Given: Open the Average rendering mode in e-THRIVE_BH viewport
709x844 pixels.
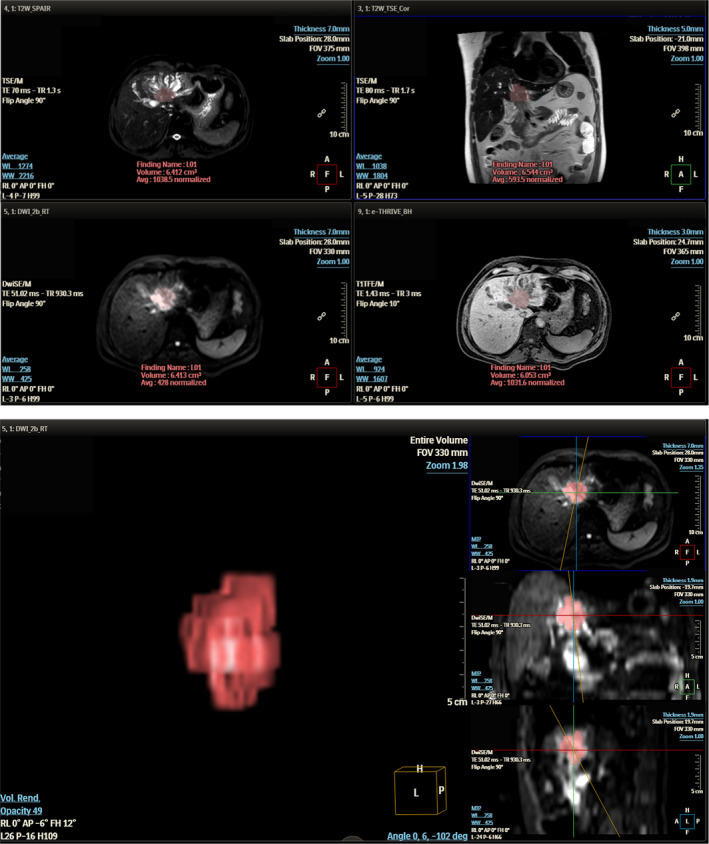Looking at the screenshot, I should (369, 359).
